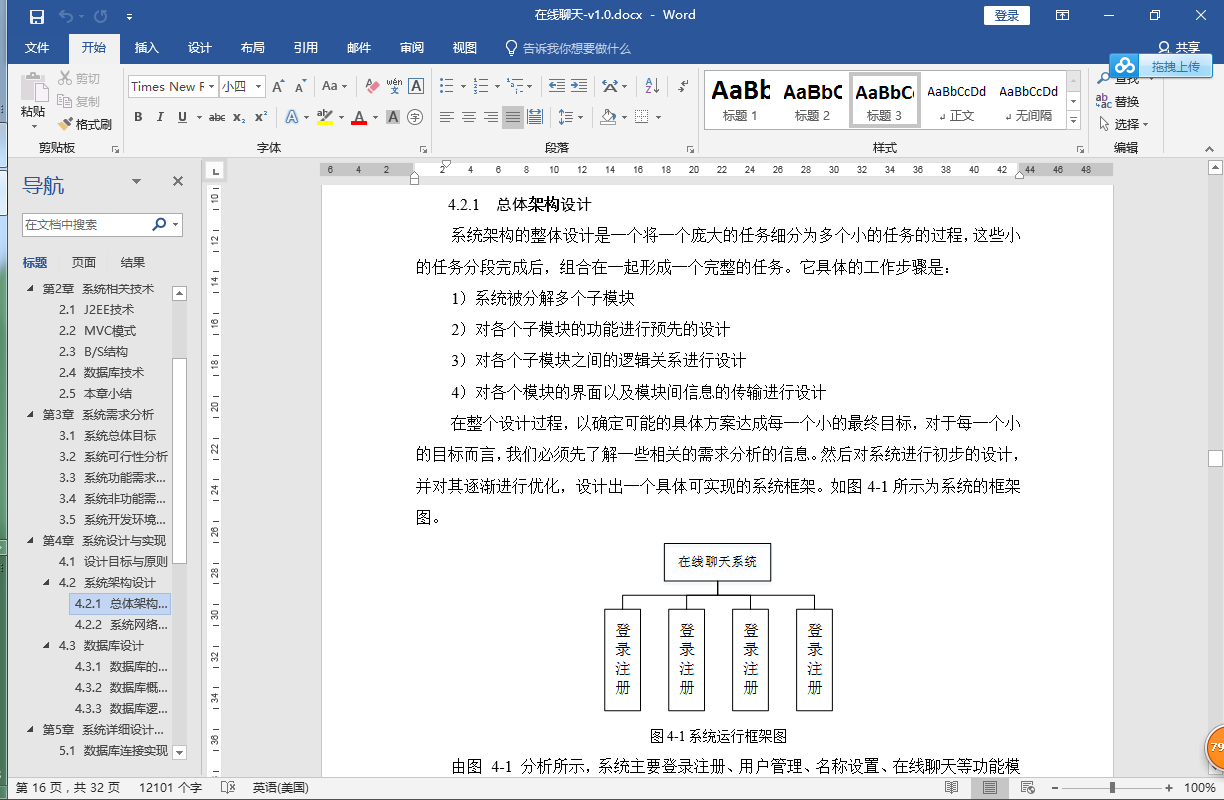Open the spelling check icon in status bar
The image size is (1224, 800).
coord(227,788)
